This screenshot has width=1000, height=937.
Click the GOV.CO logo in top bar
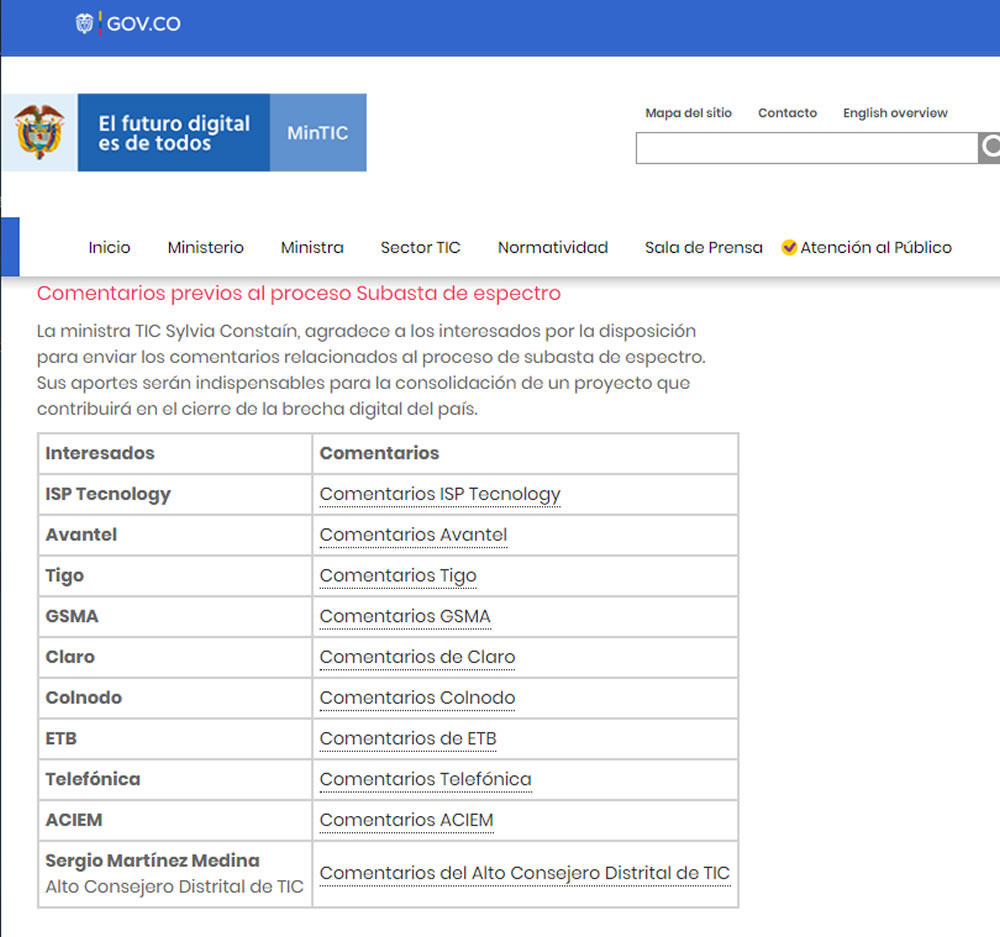point(128,24)
